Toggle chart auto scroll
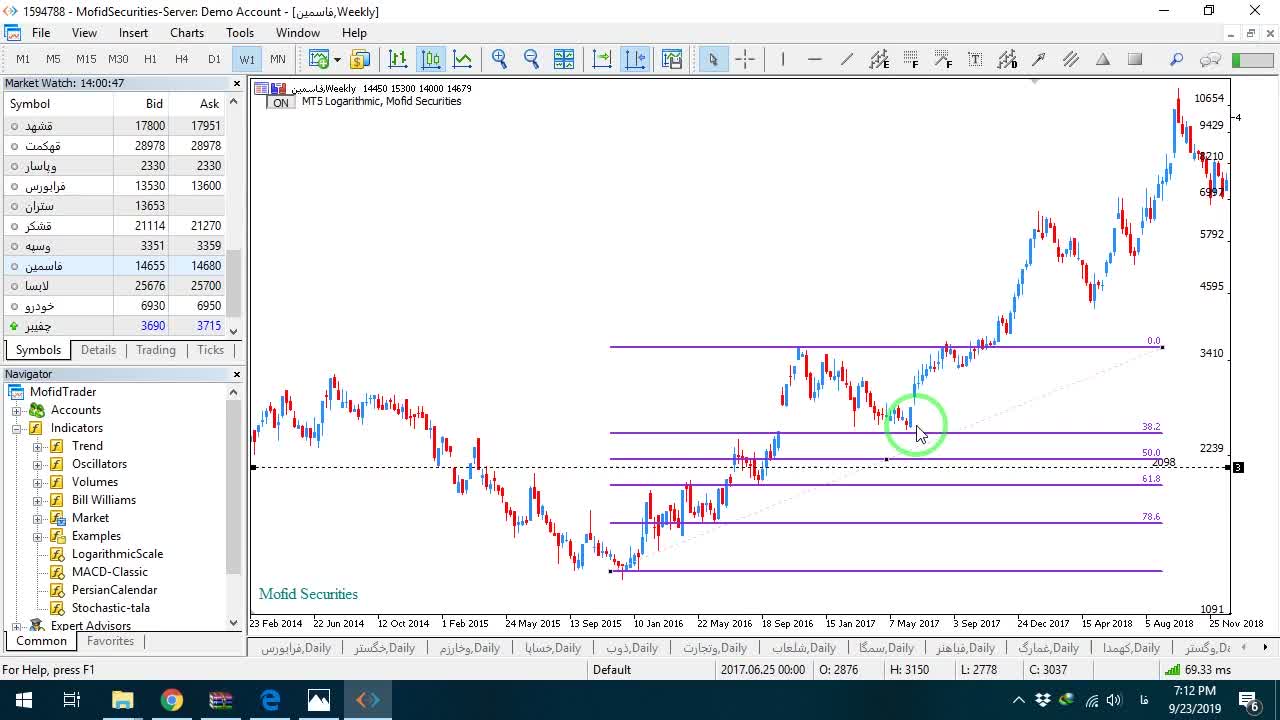This screenshot has width=1280, height=720. pos(602,59)
